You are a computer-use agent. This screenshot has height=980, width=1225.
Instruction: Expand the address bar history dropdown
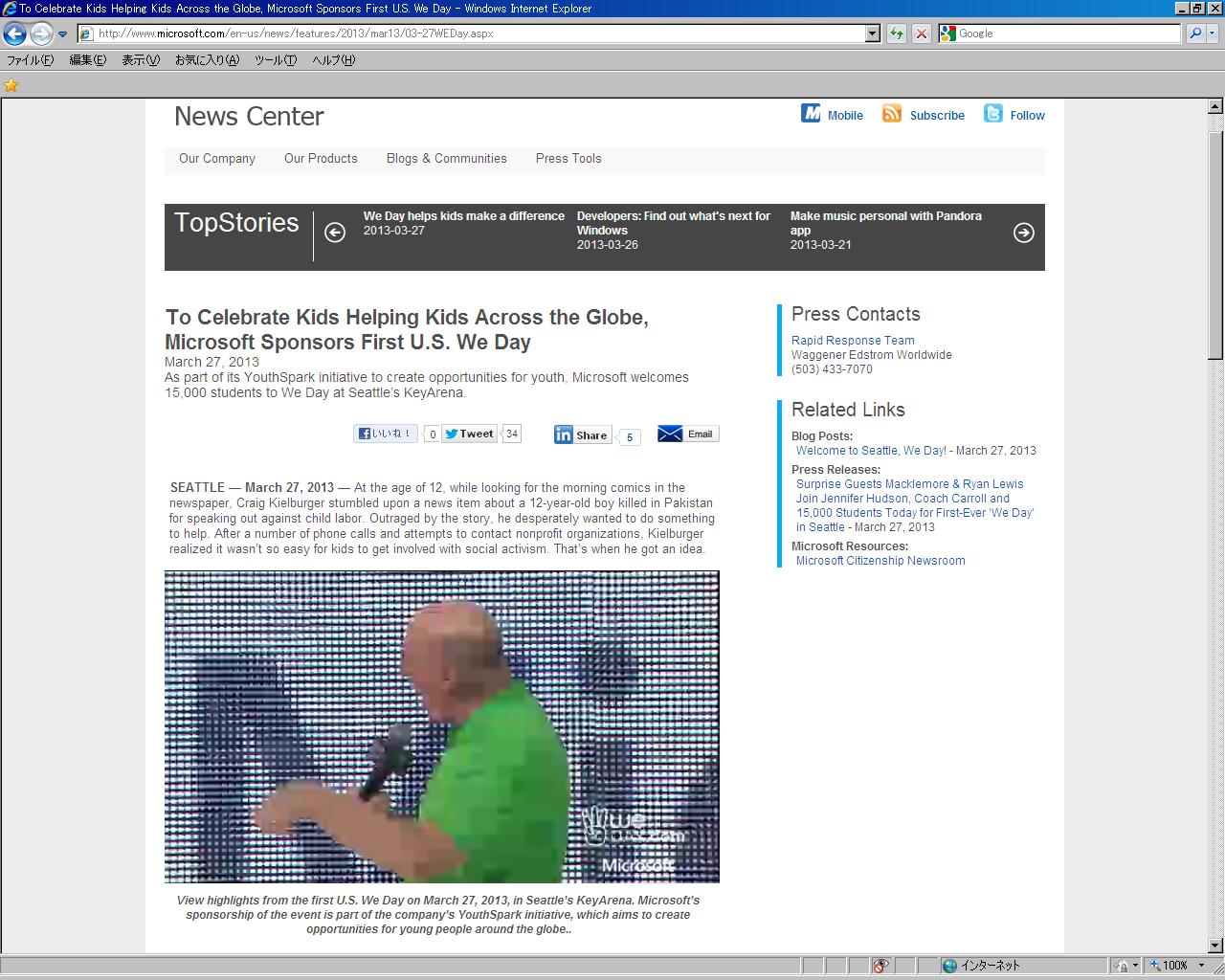point(872,33)
